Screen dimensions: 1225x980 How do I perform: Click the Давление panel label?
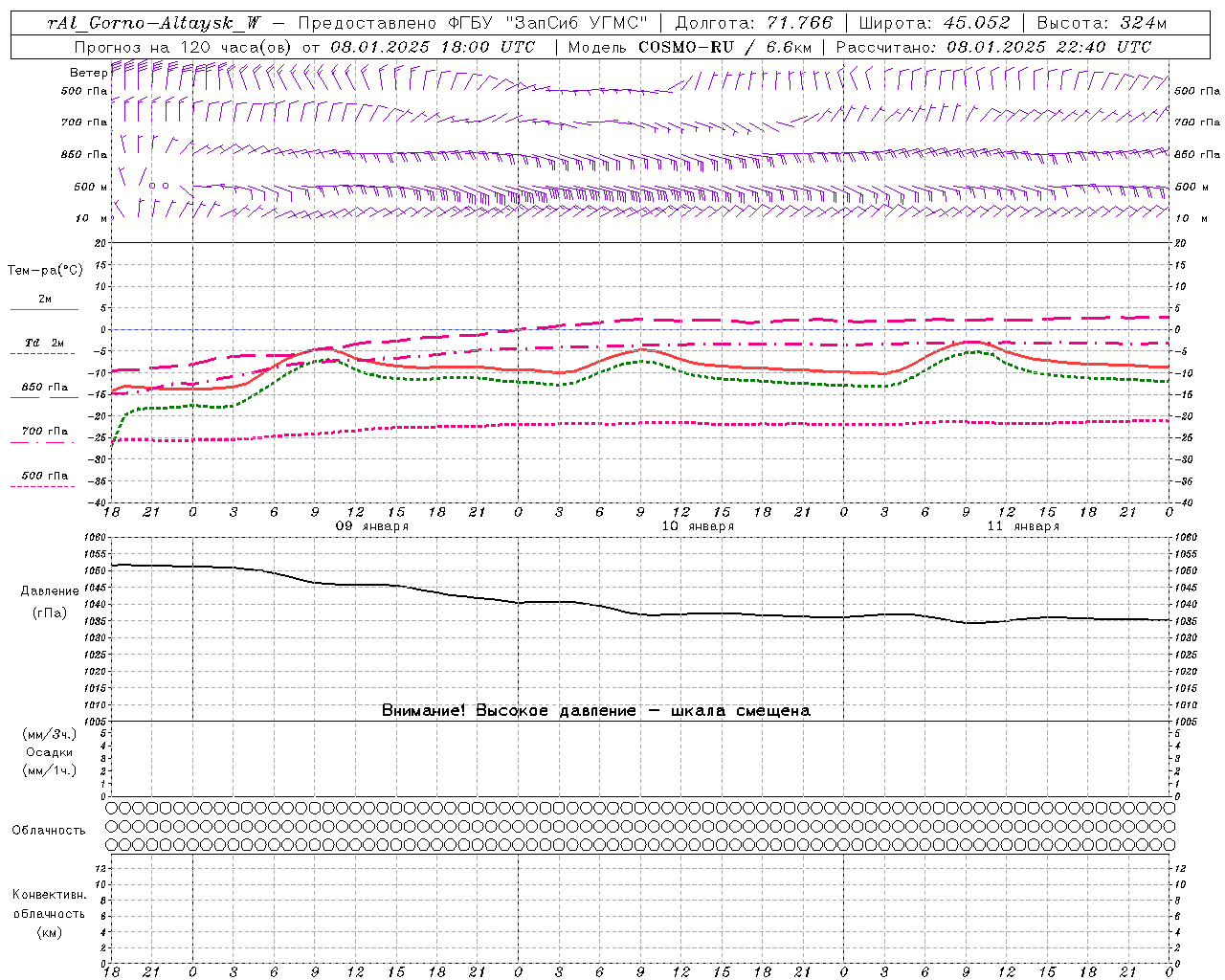(50, 591)
